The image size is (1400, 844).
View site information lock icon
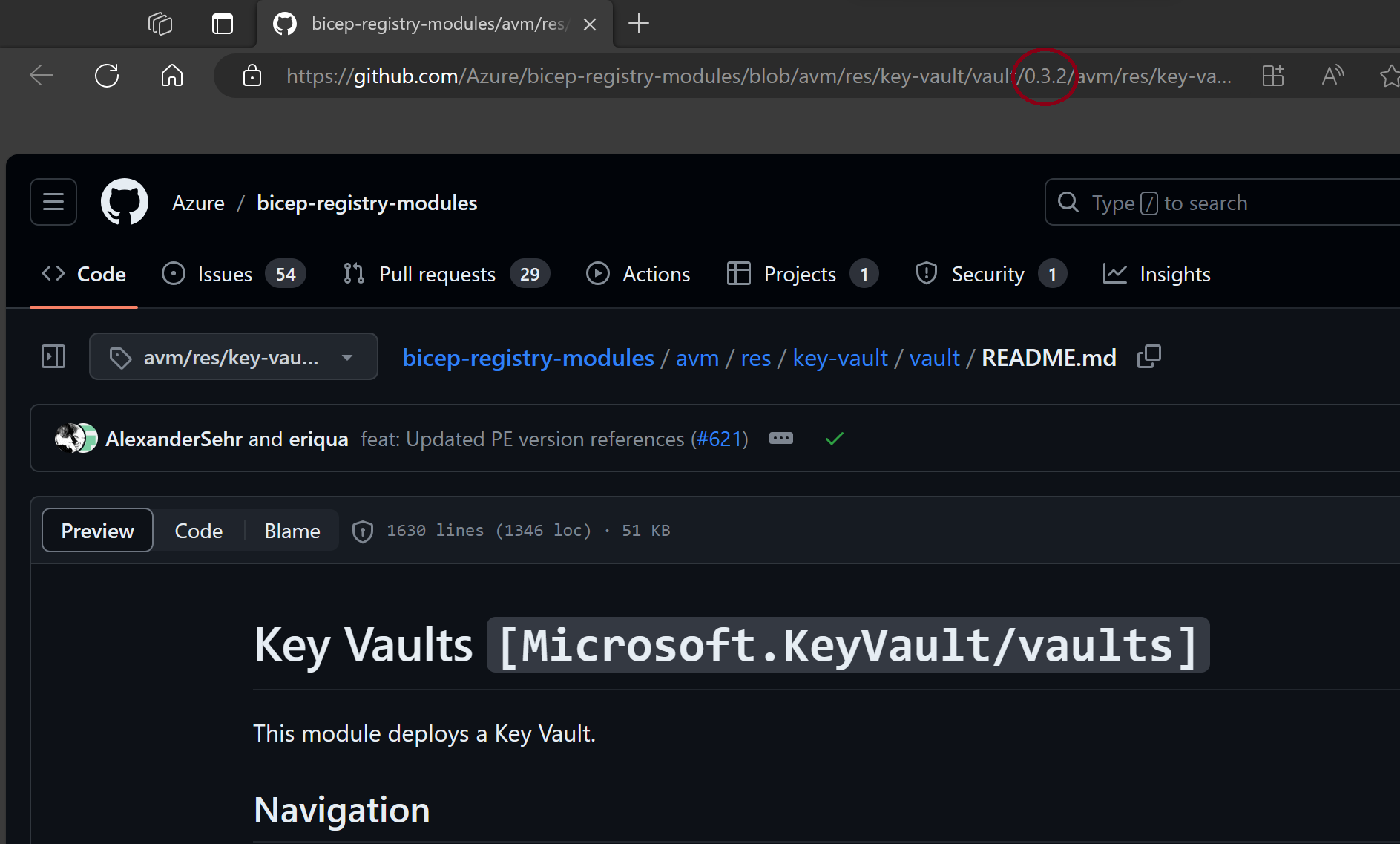(252, 75)
